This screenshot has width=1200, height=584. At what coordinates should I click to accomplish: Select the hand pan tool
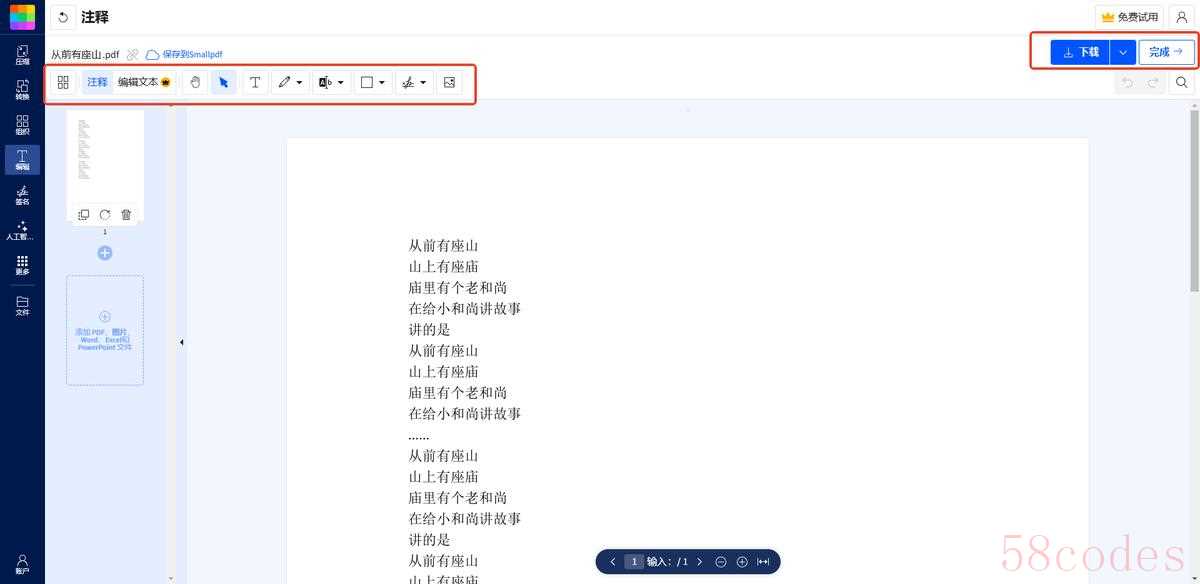[x=195, y=82]
